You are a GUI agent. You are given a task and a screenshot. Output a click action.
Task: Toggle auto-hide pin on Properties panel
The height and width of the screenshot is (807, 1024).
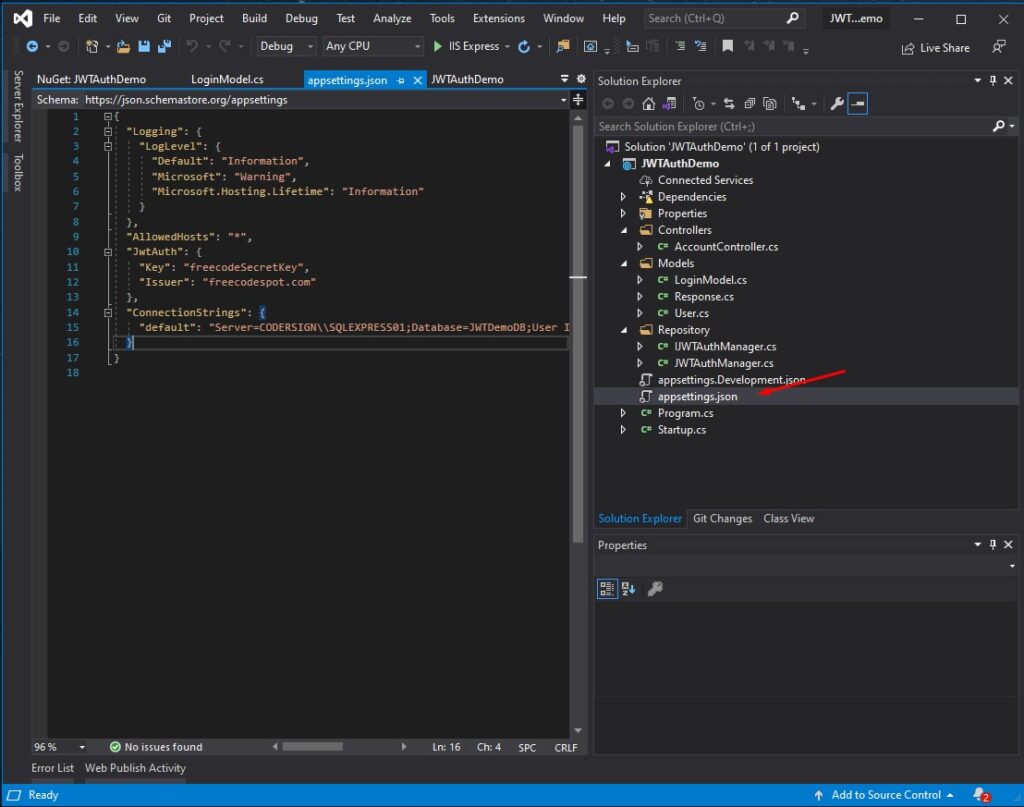coord(993,545)
